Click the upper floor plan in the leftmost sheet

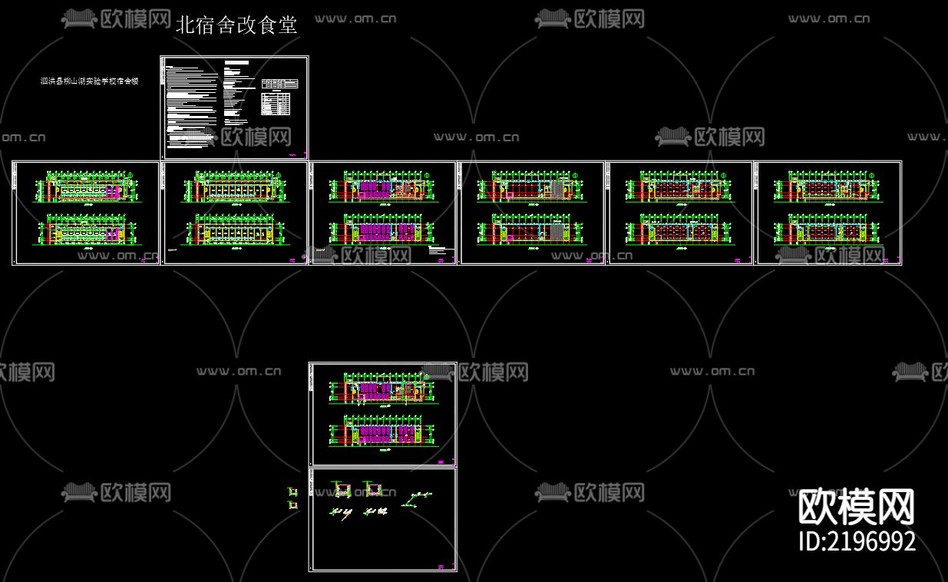86,188
